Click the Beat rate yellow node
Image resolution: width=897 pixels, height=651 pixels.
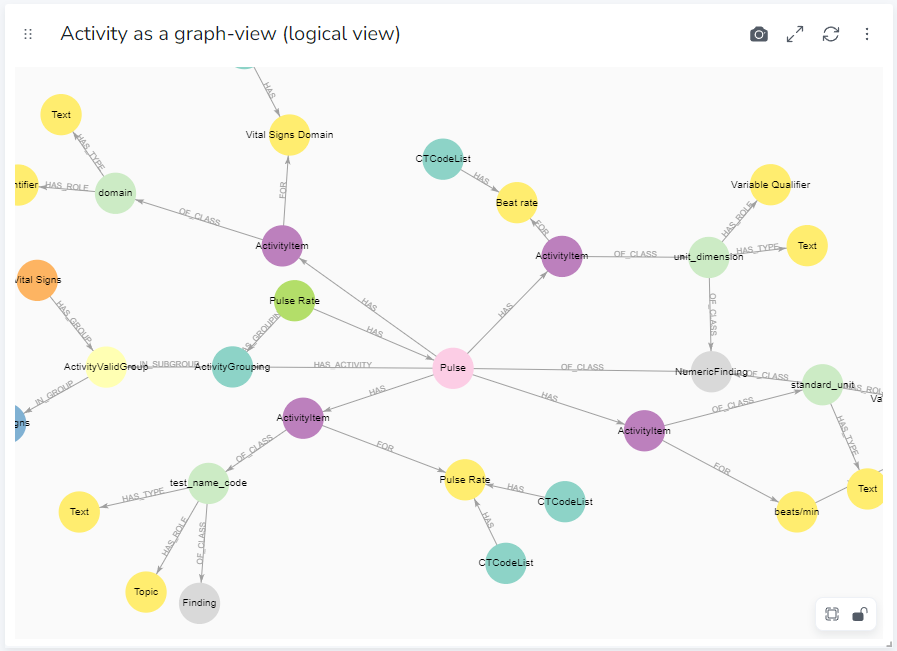517,203
